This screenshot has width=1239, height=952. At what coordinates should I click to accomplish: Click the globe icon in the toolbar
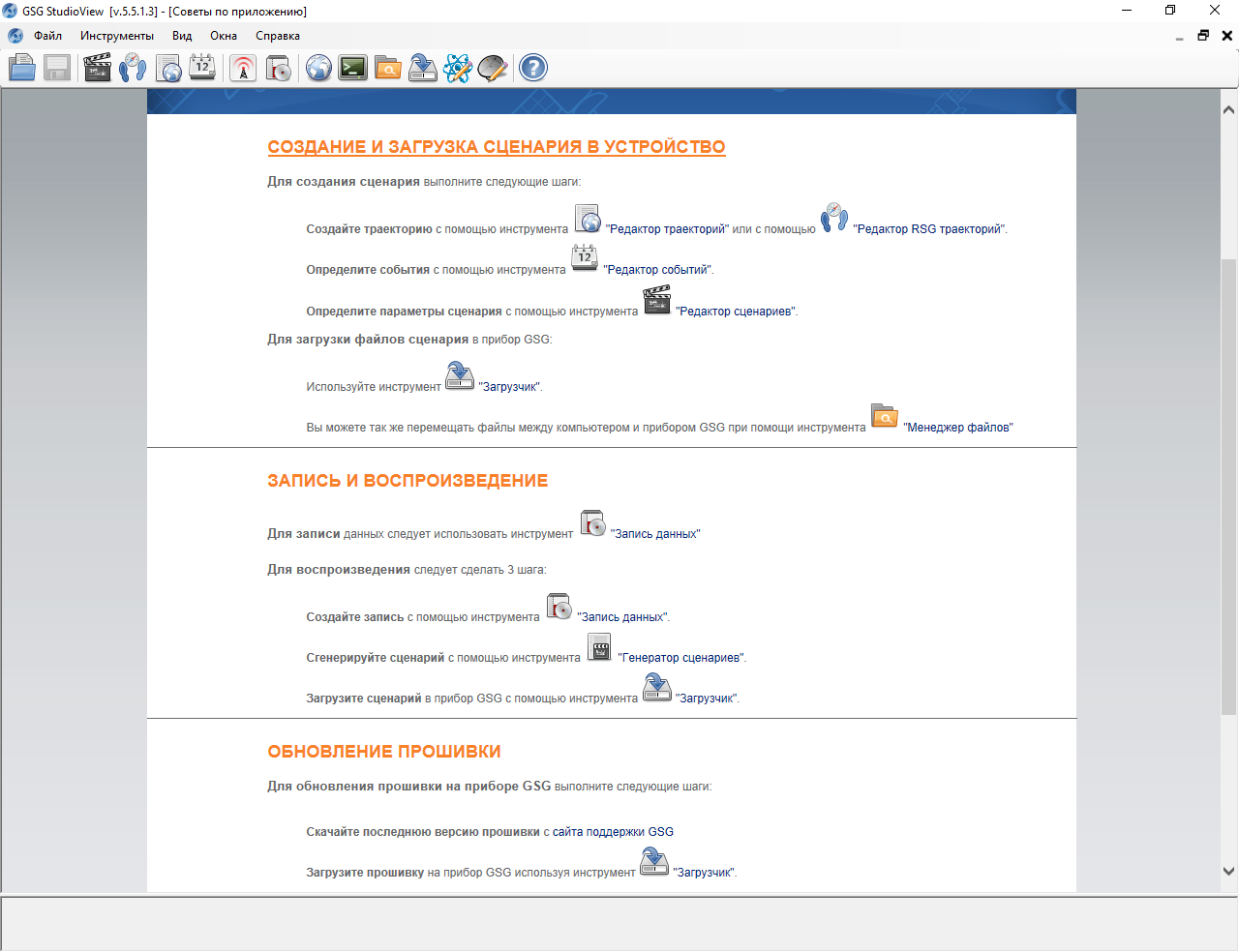point(318,68)
